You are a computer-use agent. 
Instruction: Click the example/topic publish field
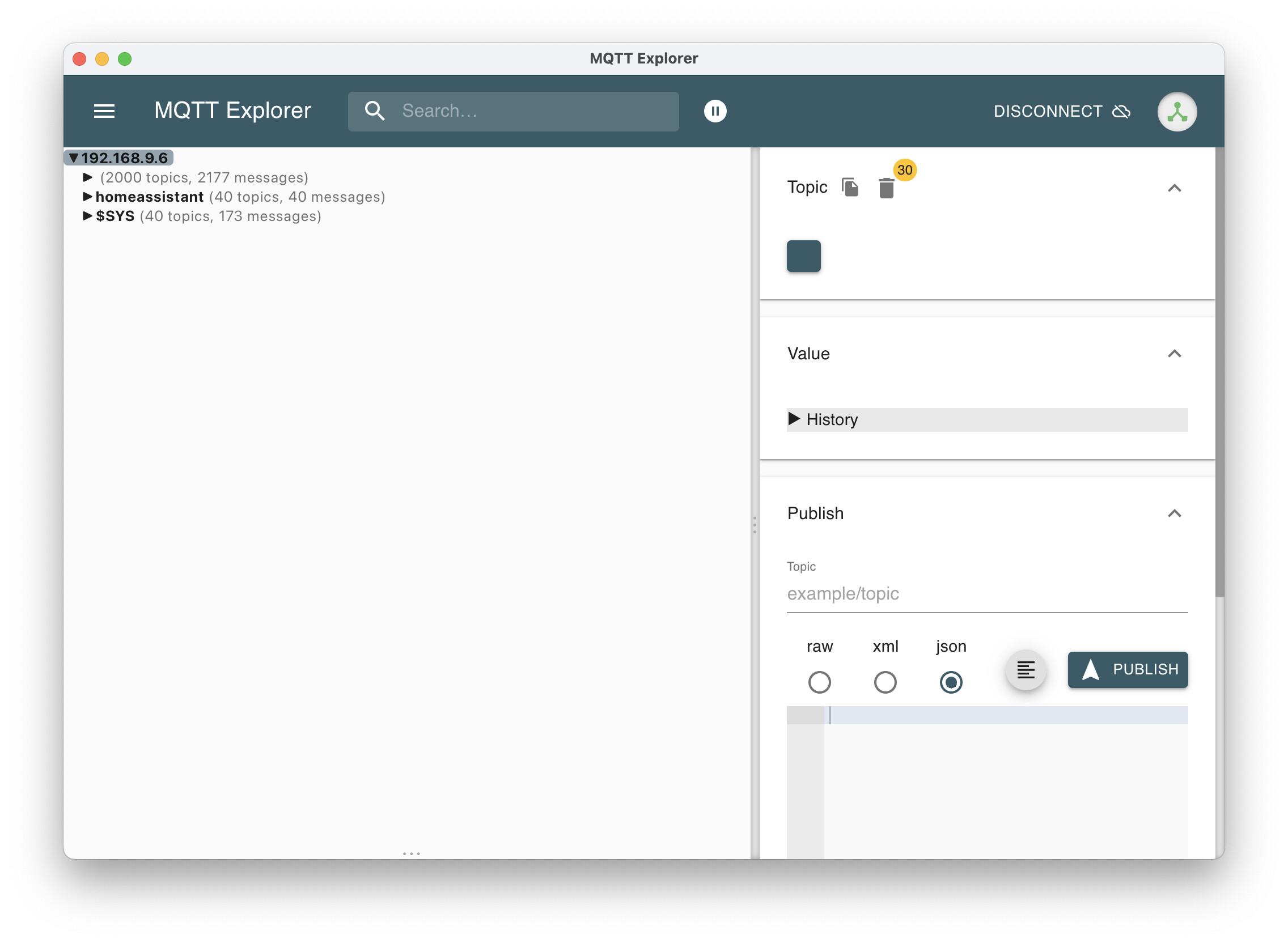[x=987, y=594]
